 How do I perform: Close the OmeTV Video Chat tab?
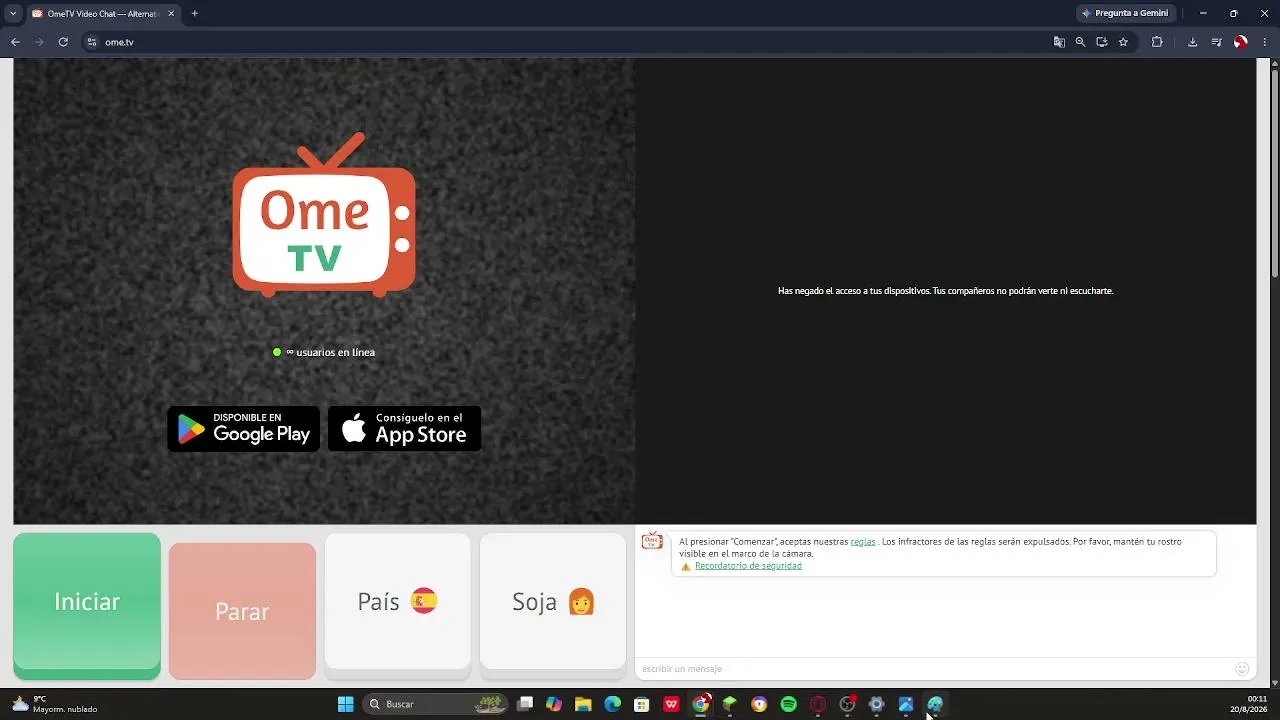[x=171, y=14]
